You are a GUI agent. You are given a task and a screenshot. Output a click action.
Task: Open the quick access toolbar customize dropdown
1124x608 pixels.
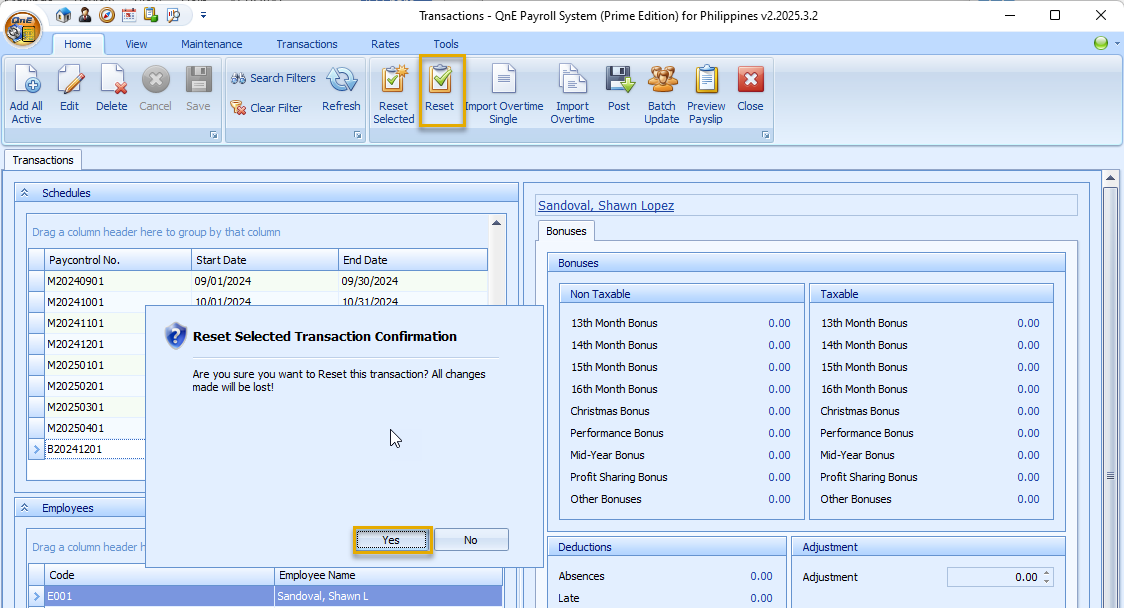point(204,15)
